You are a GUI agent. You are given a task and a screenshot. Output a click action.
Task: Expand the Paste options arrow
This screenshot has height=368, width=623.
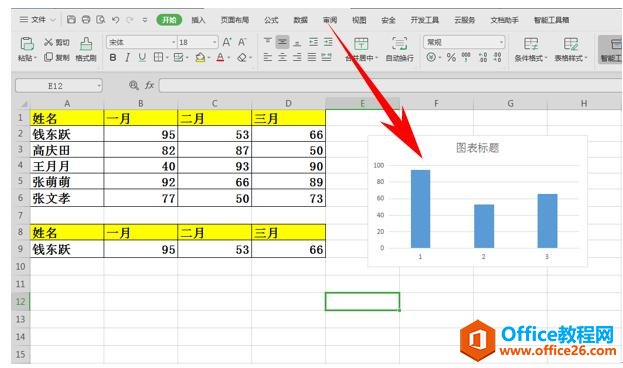click(35, 58)
